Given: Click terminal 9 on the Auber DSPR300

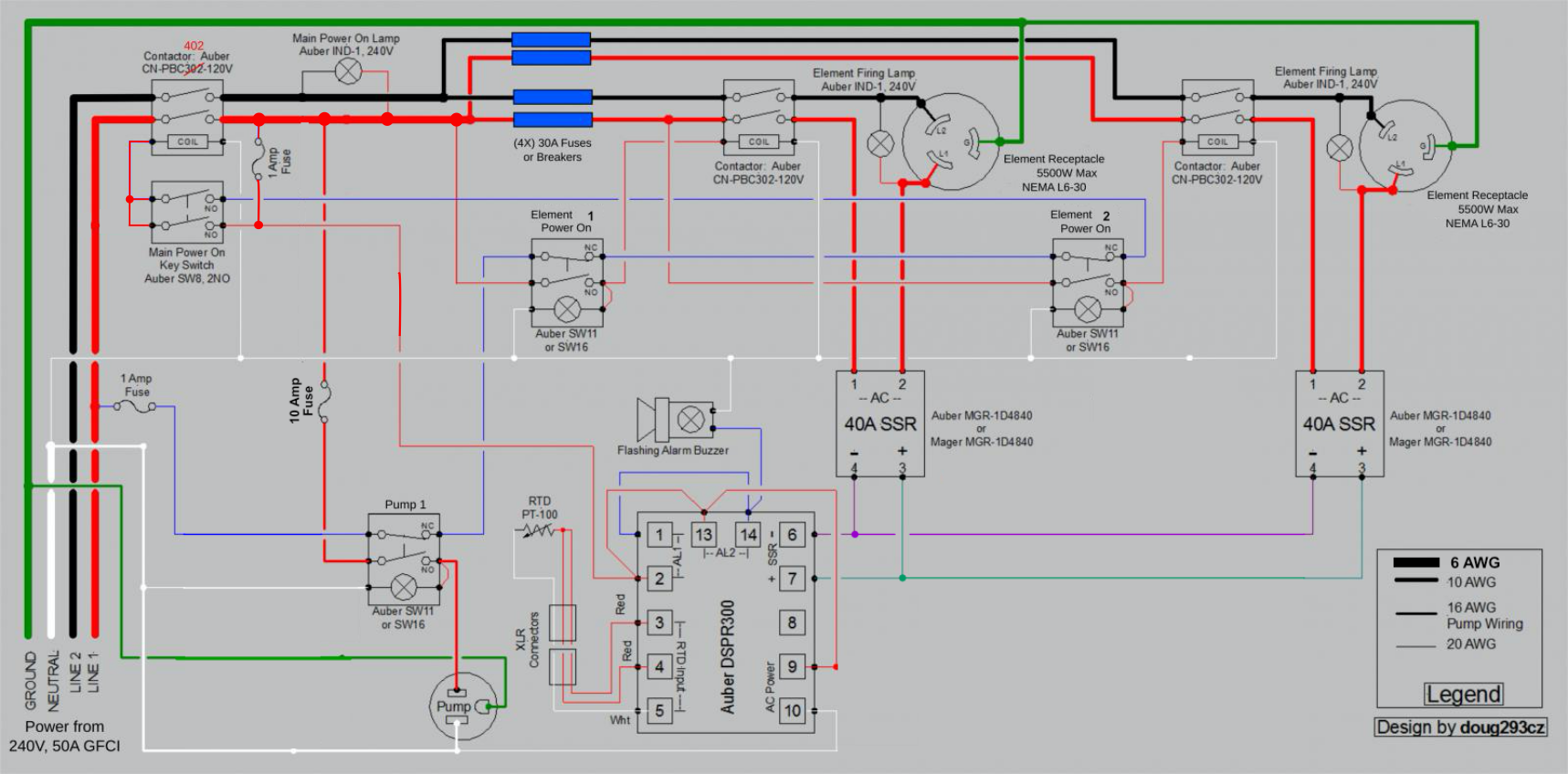Looking at the screenshot, I should pos(792,666).
